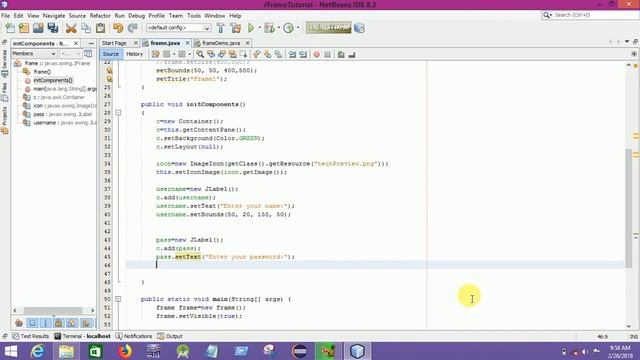Open the editor tabs list dropdown arrow

pyautogui.click(x=627, y=42)
